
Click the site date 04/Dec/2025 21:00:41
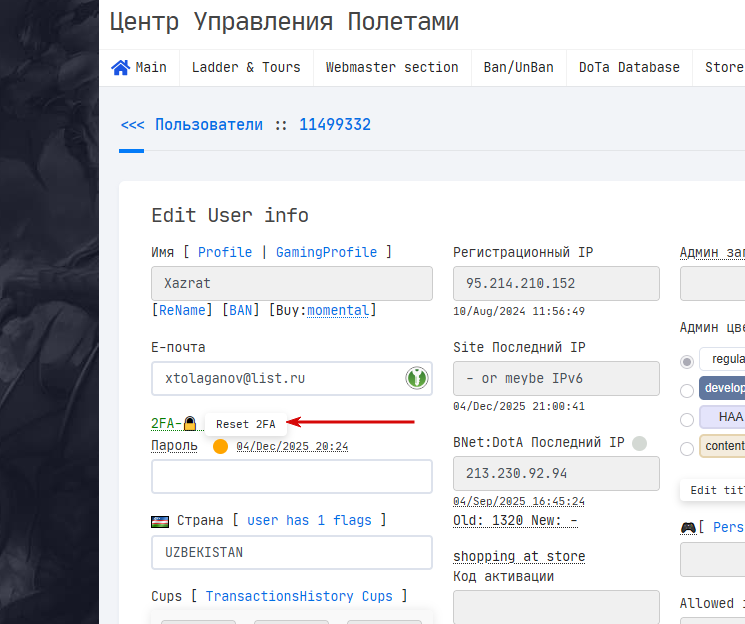click(x=519, y=406)
